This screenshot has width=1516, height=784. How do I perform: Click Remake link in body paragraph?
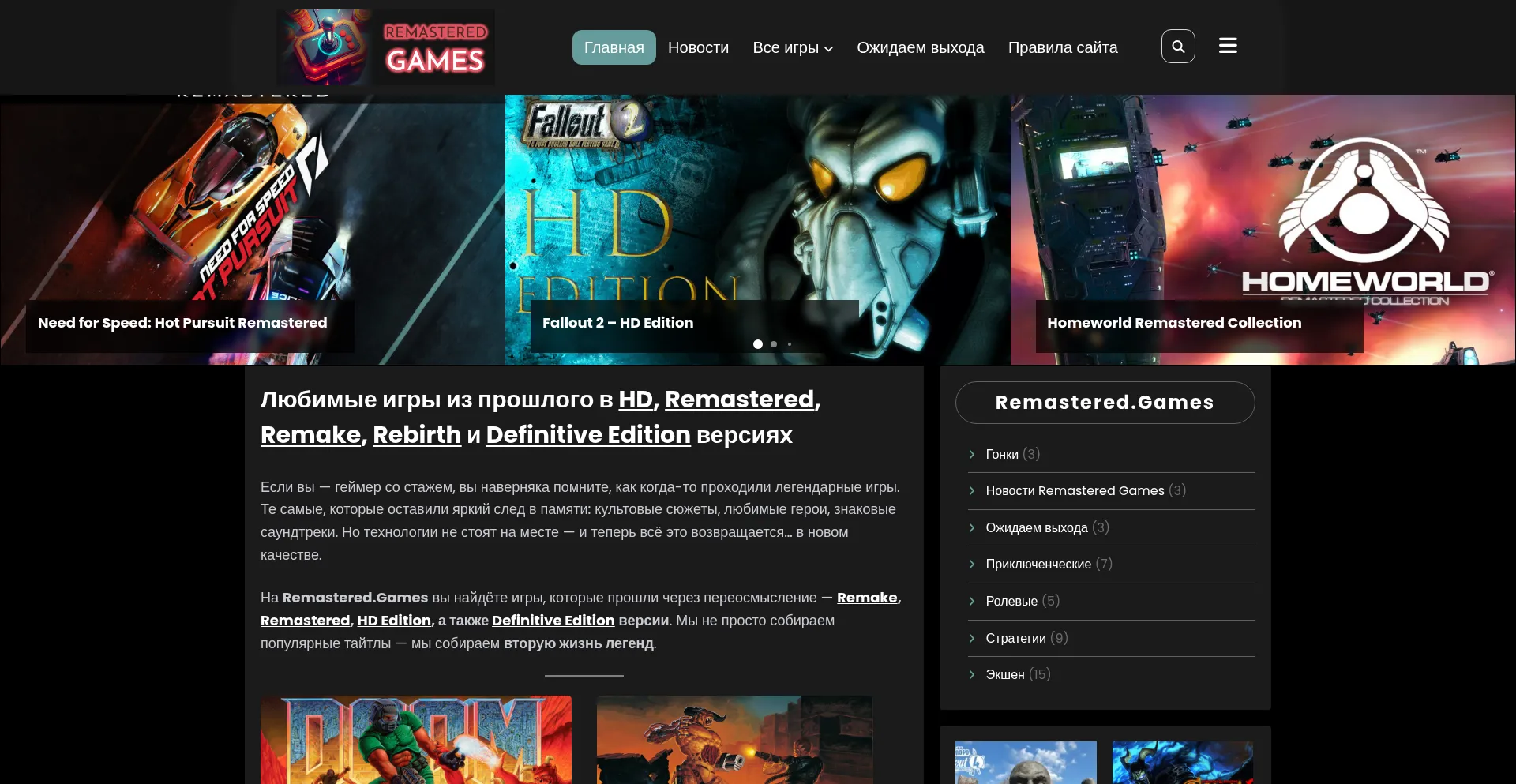(x=867, y=598)
